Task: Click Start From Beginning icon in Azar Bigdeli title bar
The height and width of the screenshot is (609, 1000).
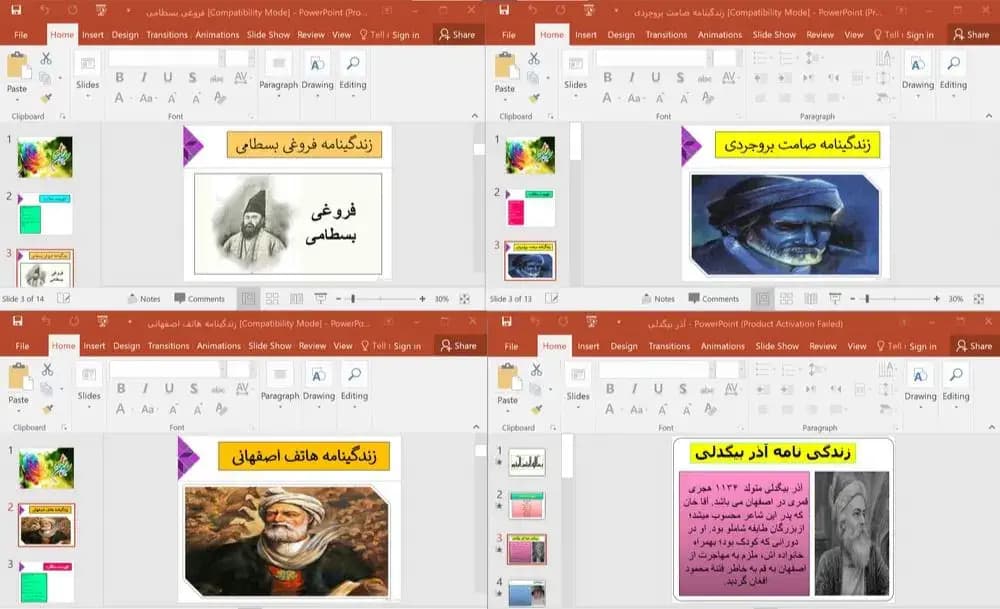Action: click(x=592, y=322)
